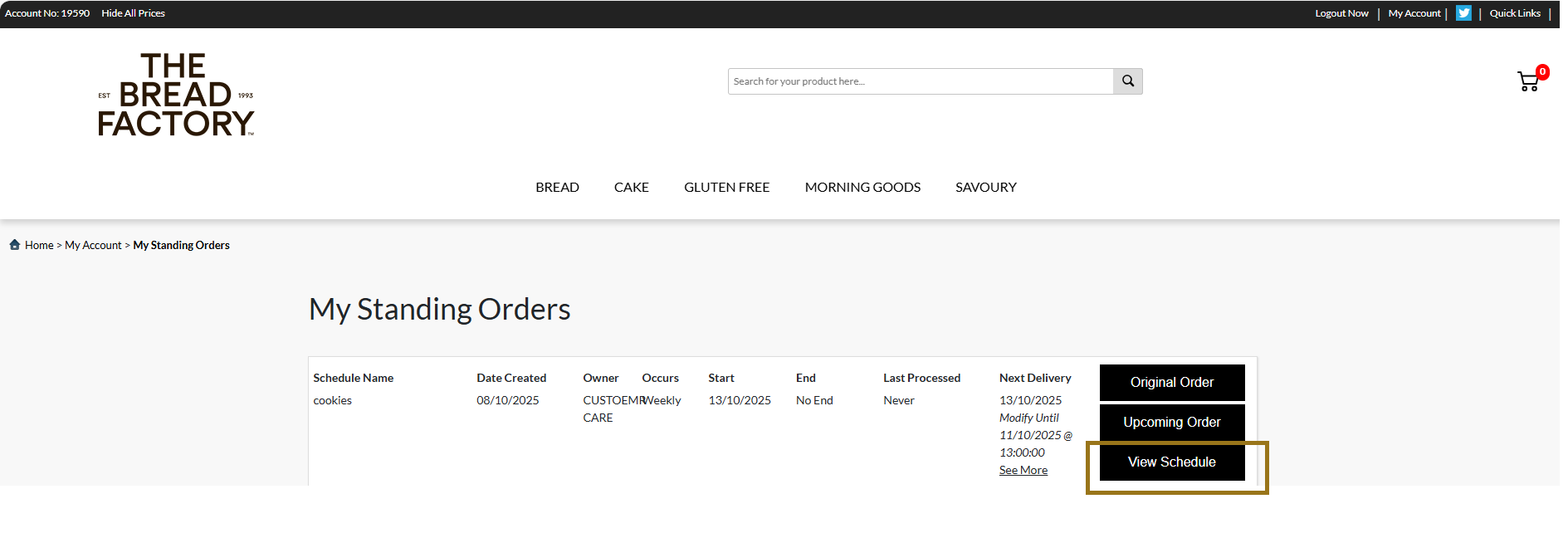Click the Date Created column header
Screen dimensions: 1568x538
(x=511, y=378)
